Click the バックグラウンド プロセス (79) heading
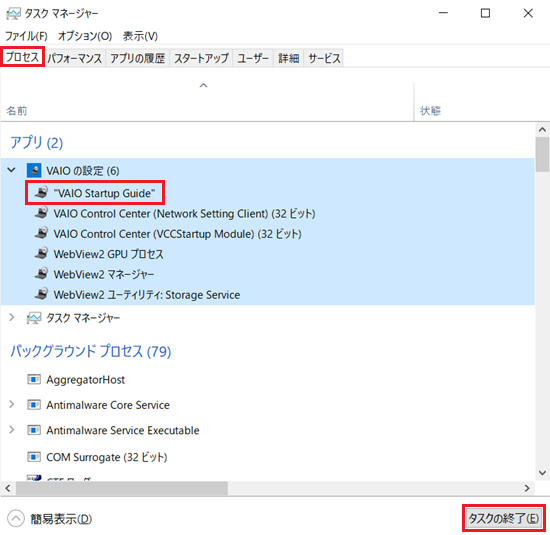This screenshot has height=535, width=550. [x=90, y=351]
